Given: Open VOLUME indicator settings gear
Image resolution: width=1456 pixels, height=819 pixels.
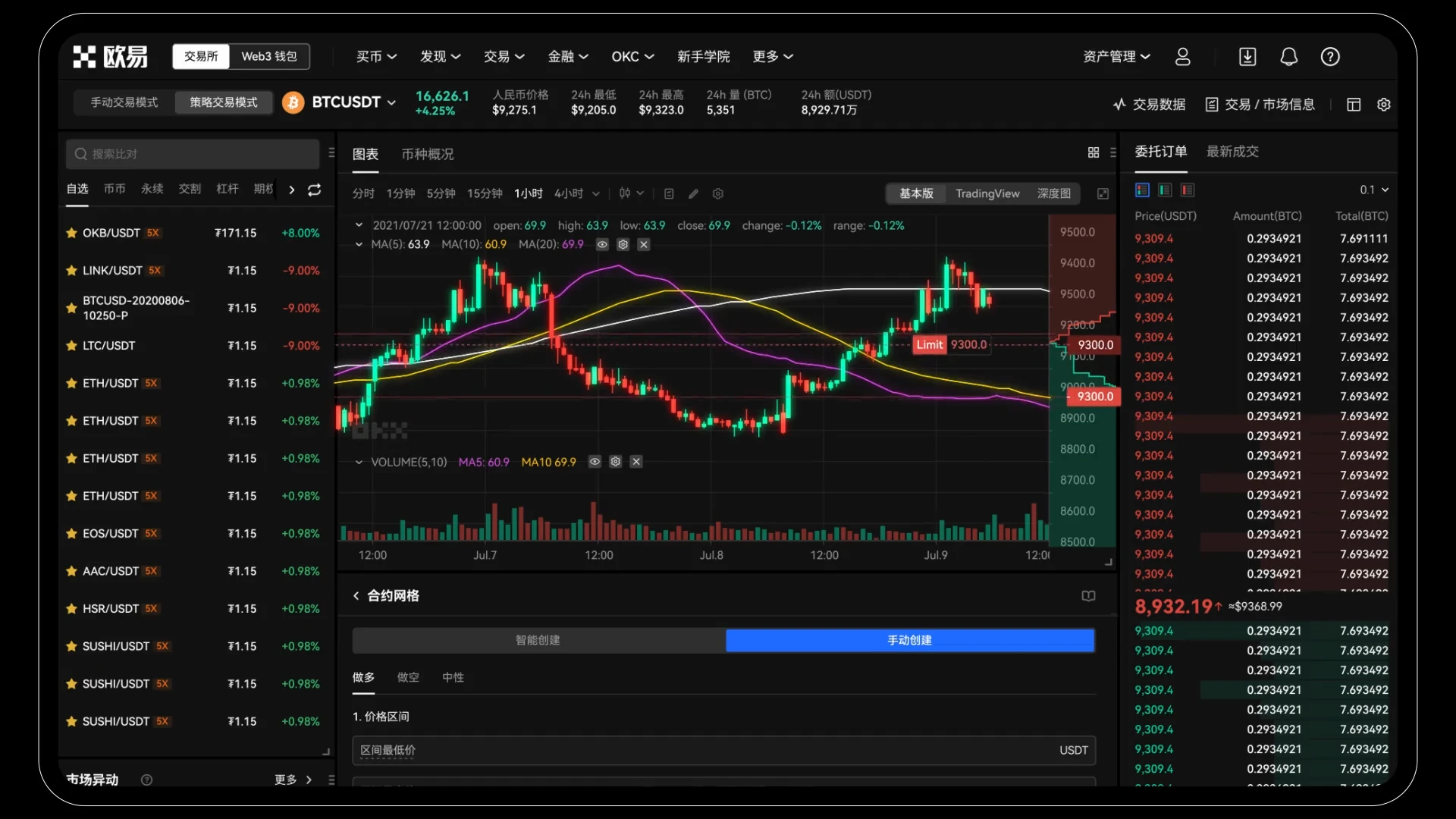Looking at the screenshot, I should [x=615, y=462].
